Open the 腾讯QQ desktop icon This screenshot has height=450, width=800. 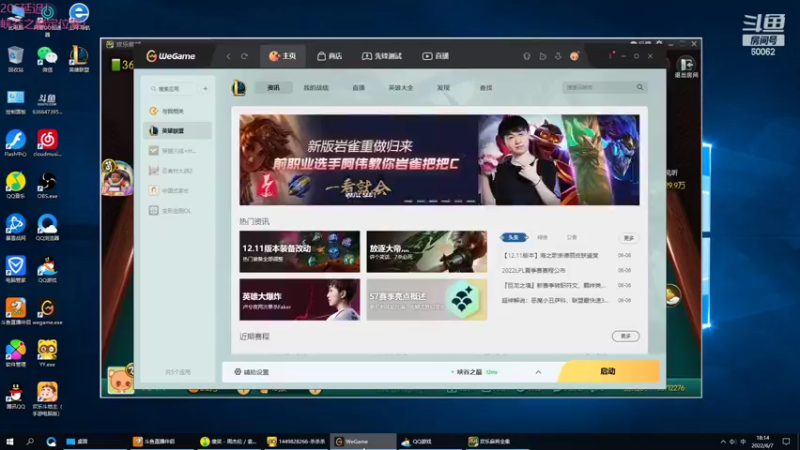point(16,396)
